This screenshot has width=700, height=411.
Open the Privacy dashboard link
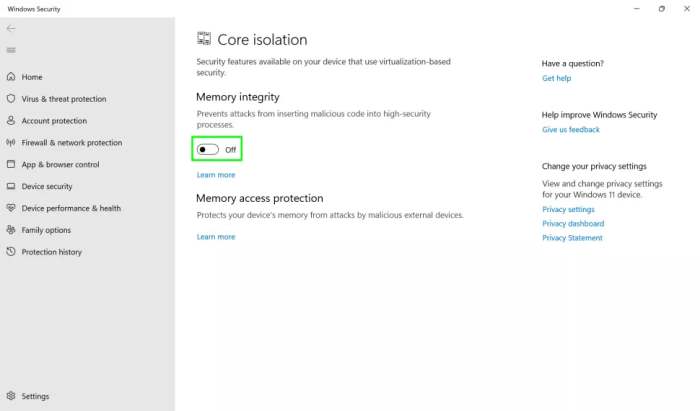573,224
